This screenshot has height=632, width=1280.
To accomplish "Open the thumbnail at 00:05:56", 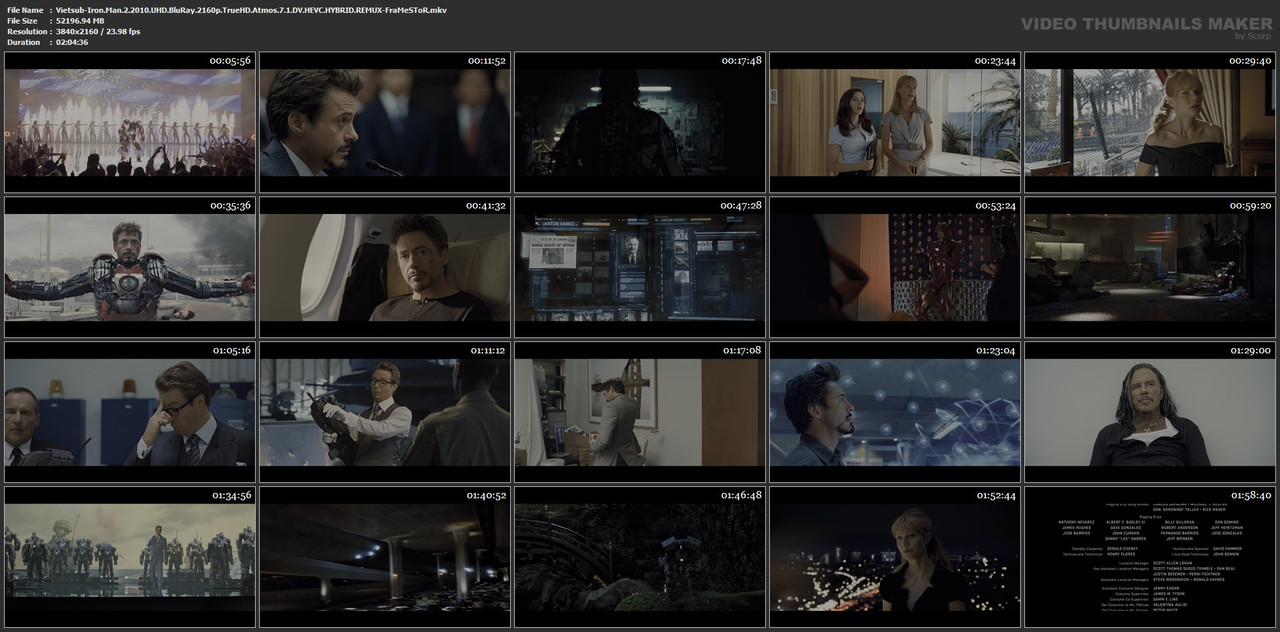I will coord(130,122).
